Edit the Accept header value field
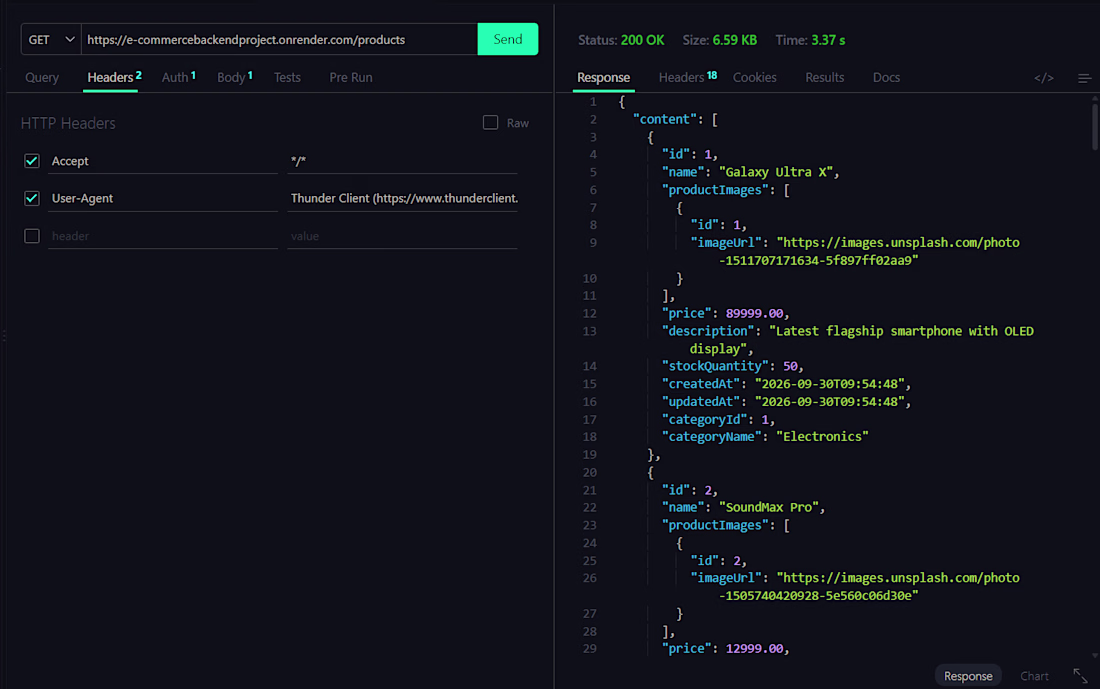Image resolution: width=1100 pixels, height=689 pixels. 402,161
